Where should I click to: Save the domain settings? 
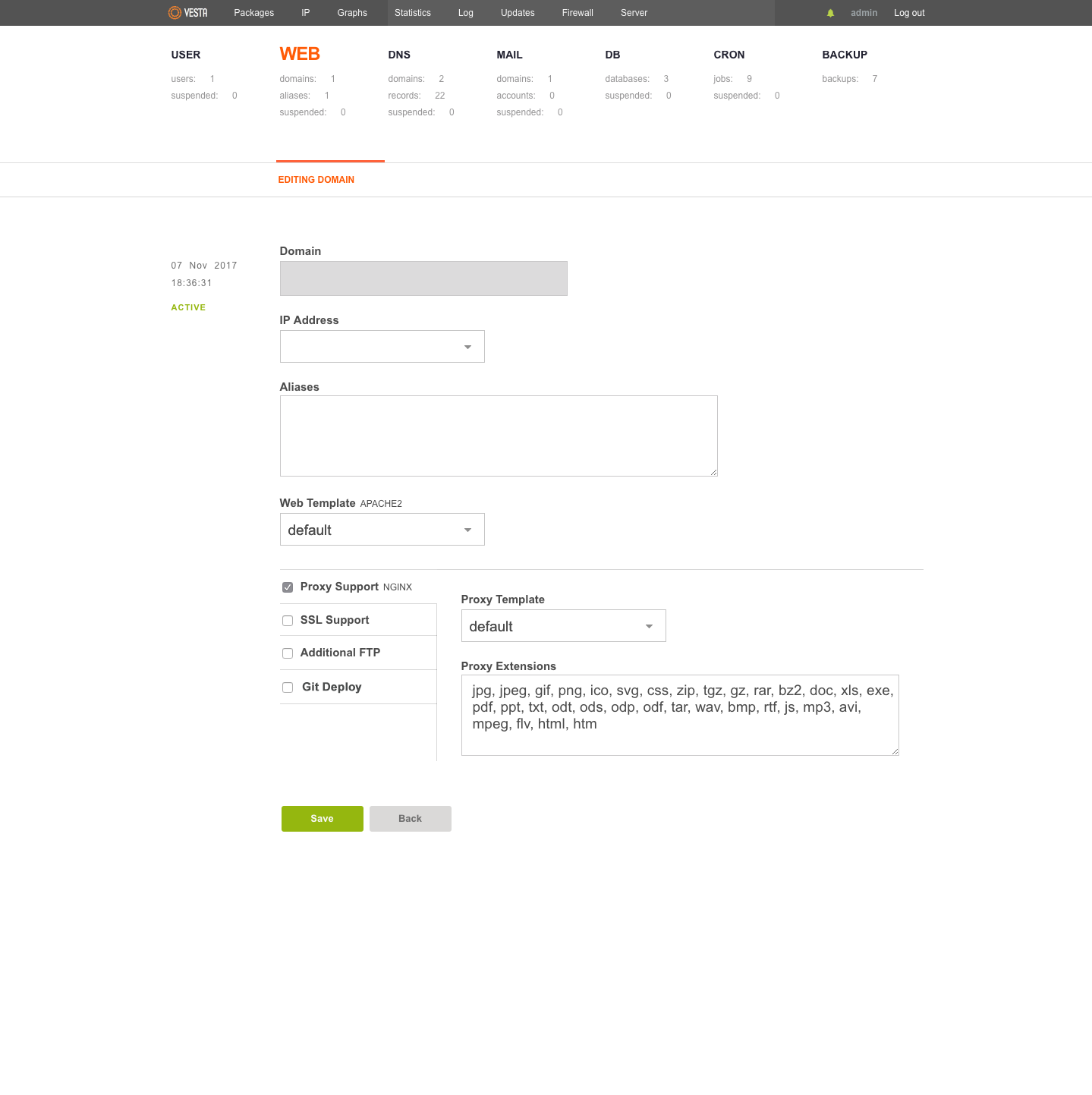[322, 818]
